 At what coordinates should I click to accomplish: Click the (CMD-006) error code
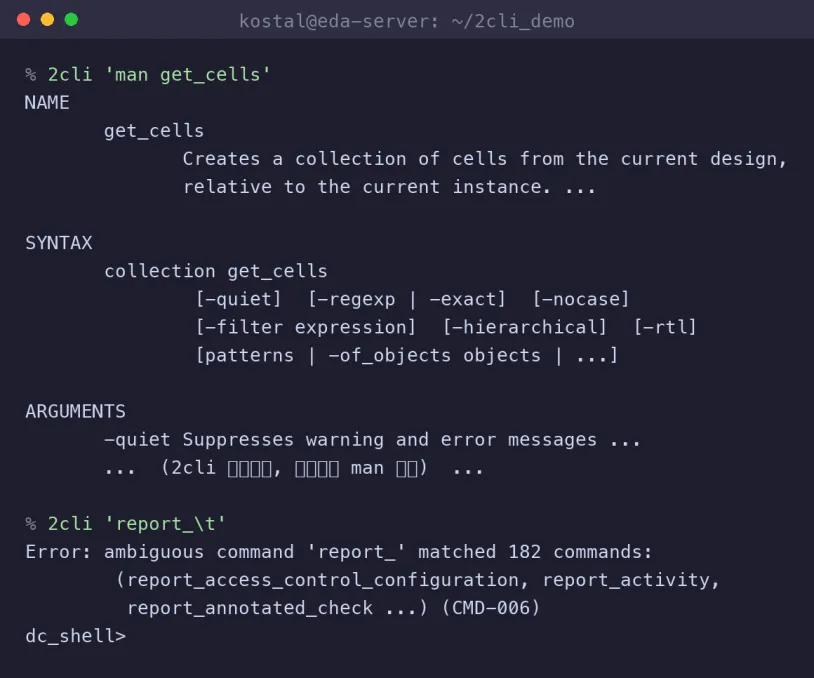(491, 608)
